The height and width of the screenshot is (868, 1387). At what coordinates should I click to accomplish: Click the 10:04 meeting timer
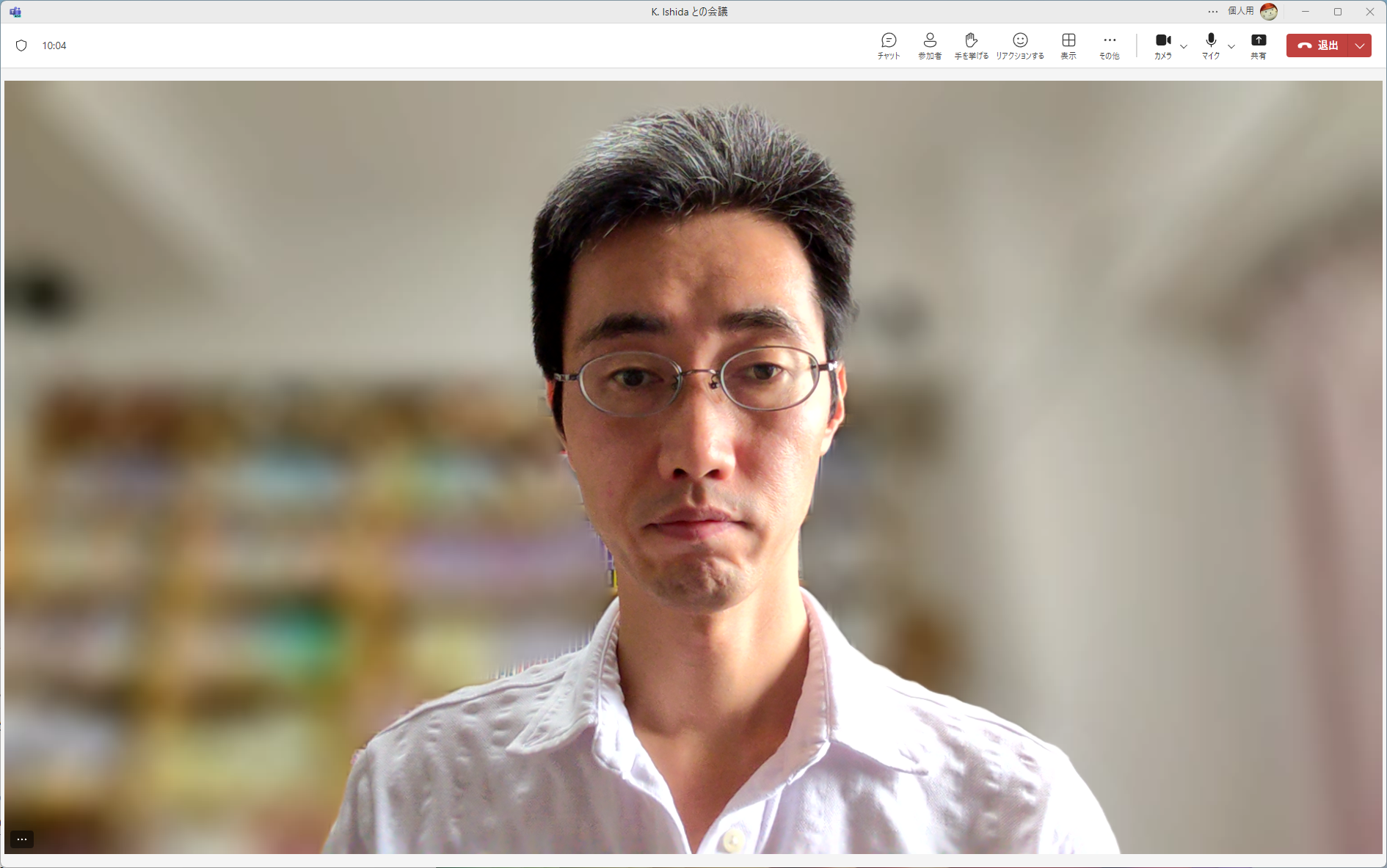54,45
